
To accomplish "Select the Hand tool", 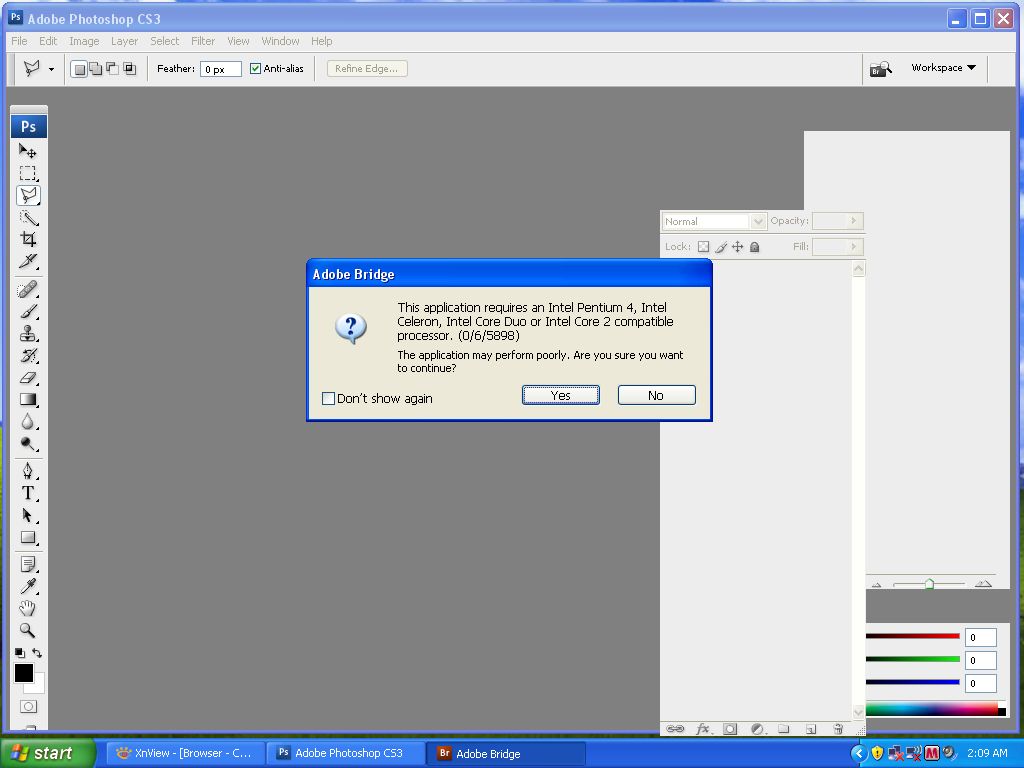I will coord(28,607).
